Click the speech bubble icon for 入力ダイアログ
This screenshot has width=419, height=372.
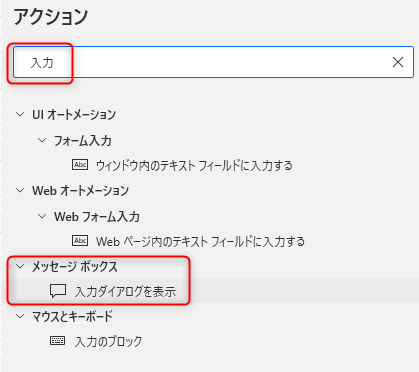click(x=58, y=291)
